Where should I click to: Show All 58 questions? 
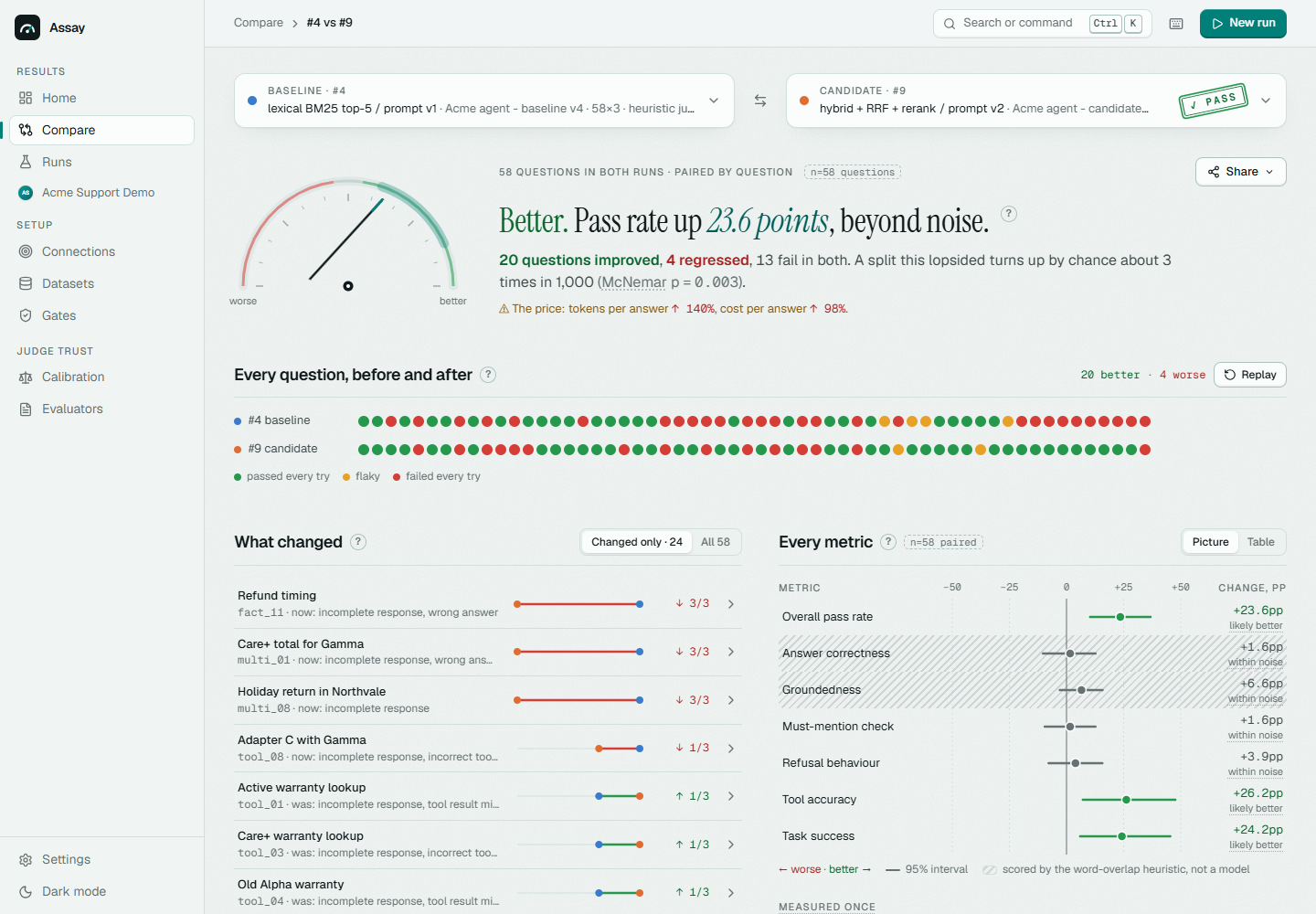(x=716, y=542)
